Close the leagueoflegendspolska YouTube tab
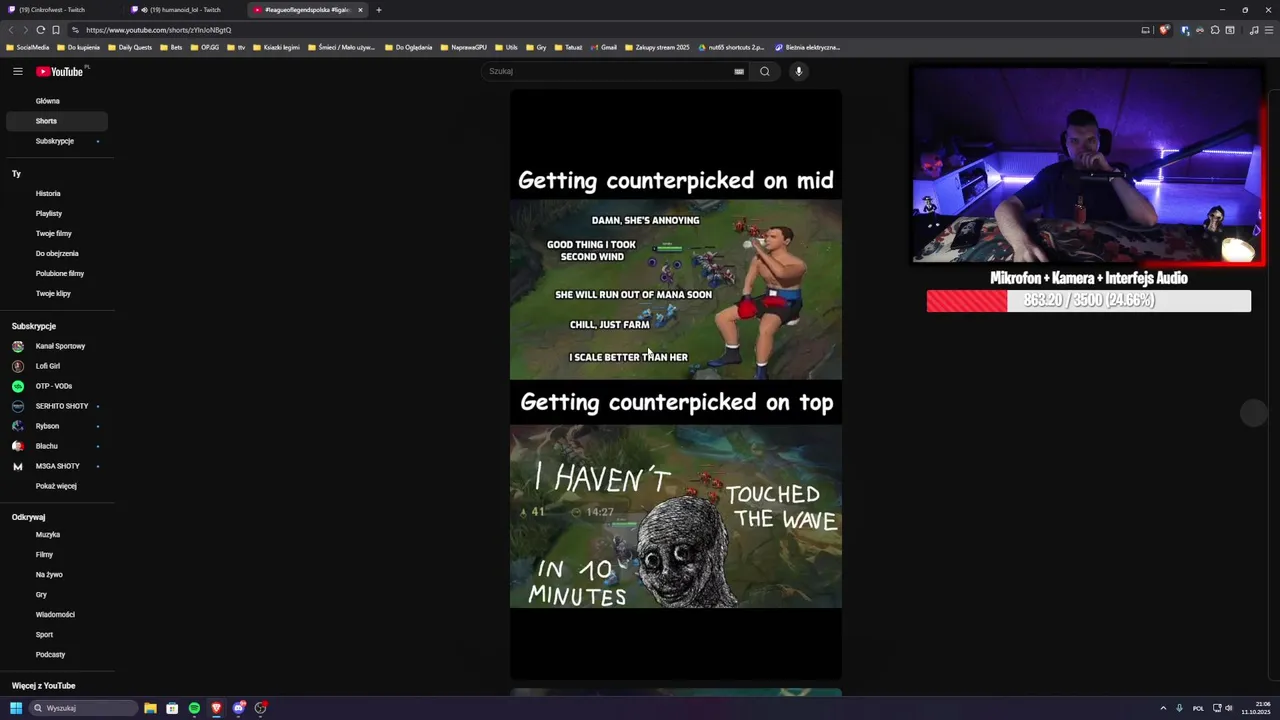The height and width of the screenshot is (720, 1280). (x=360, y=10)
